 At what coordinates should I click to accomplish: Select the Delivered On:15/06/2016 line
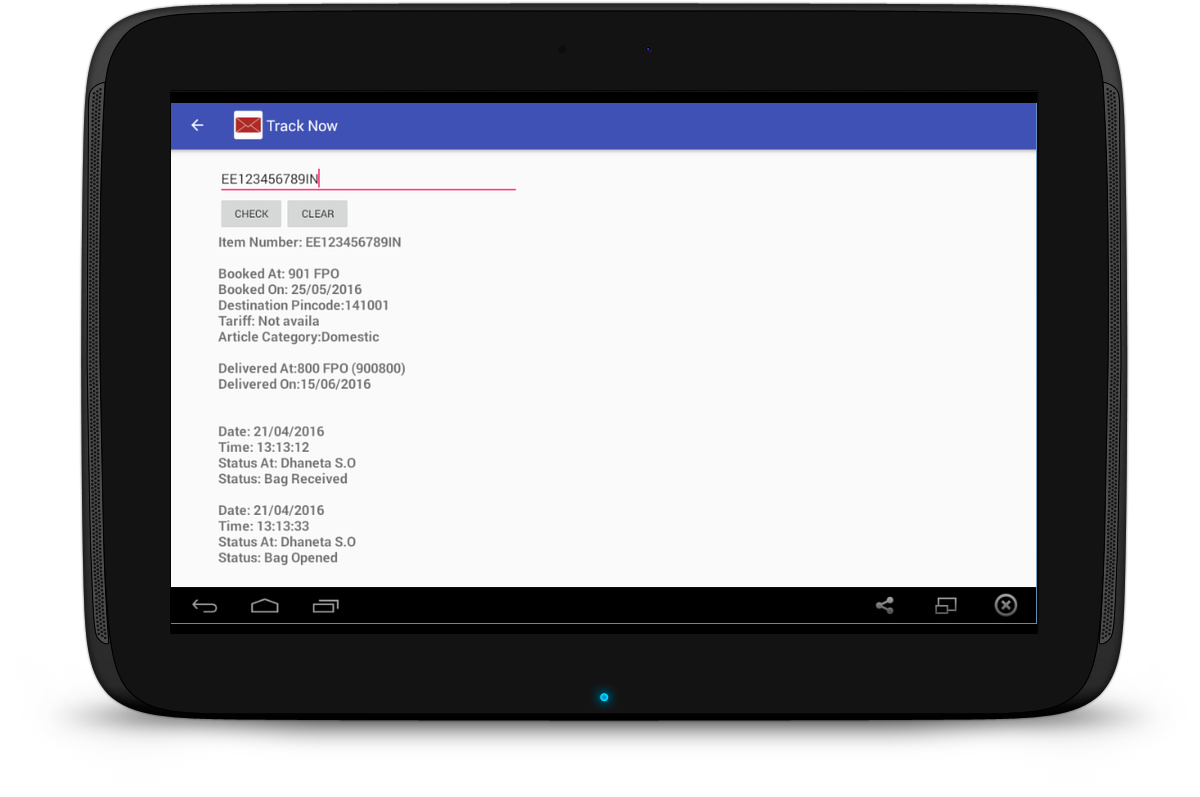click(x=295, y=384)
